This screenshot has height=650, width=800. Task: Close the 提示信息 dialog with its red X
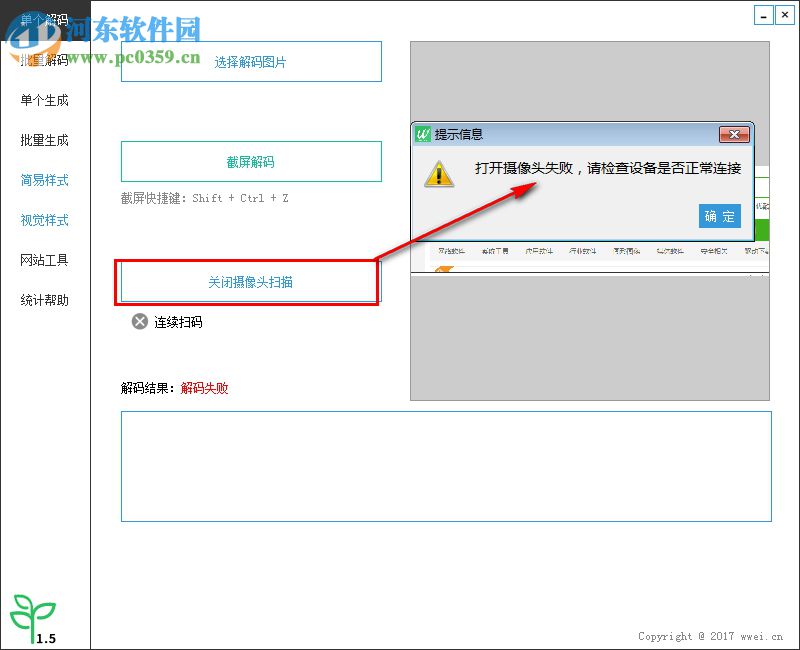(x=734, y=134)
